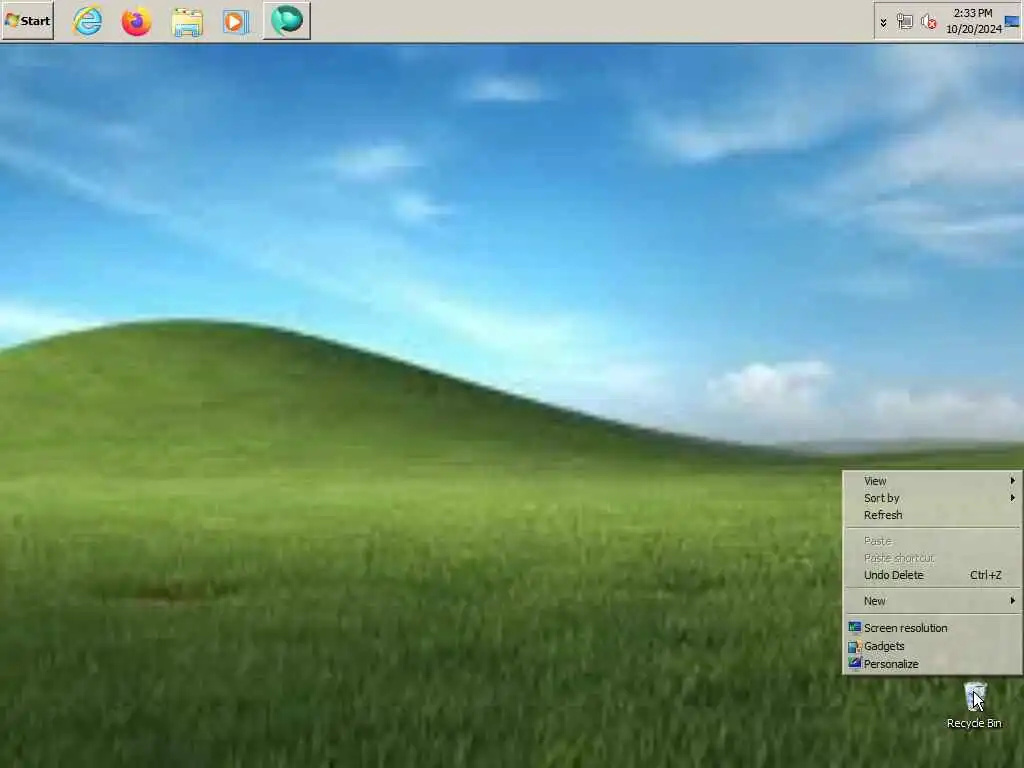This screenshot has height=768, width=1024.
Task: Open the network status tray icon
Action: point(904,22)
